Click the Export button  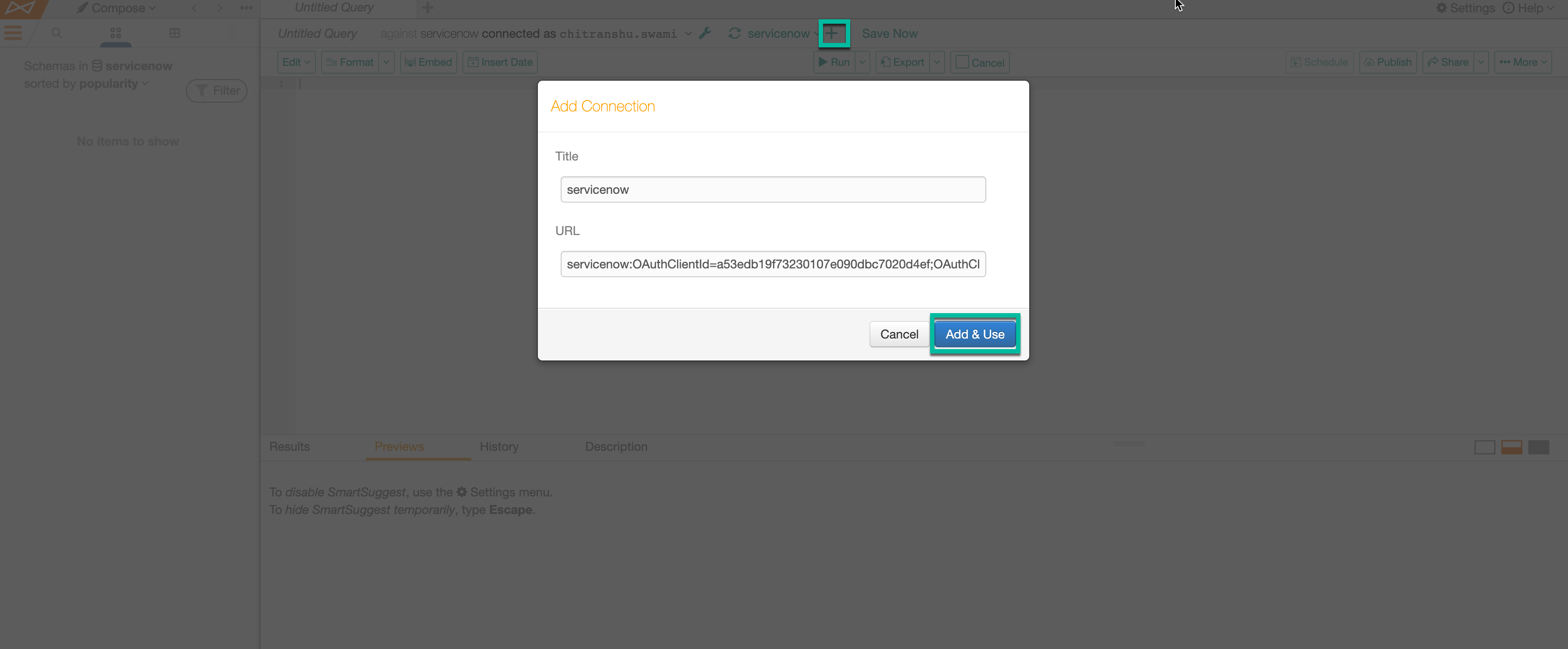902,62
